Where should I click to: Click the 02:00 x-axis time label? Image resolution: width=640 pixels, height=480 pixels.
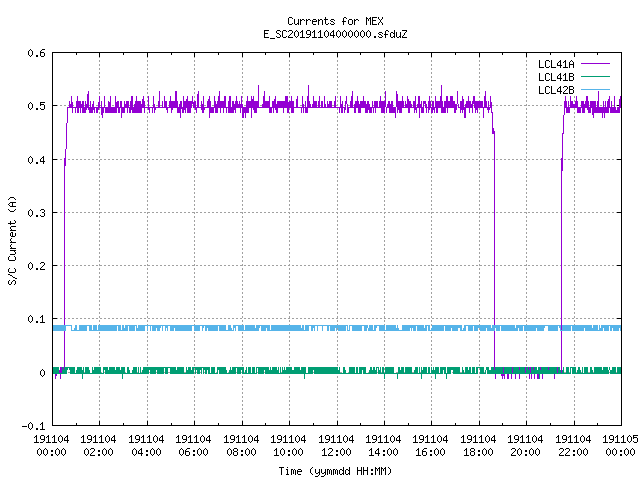click(x=98, y=452)
